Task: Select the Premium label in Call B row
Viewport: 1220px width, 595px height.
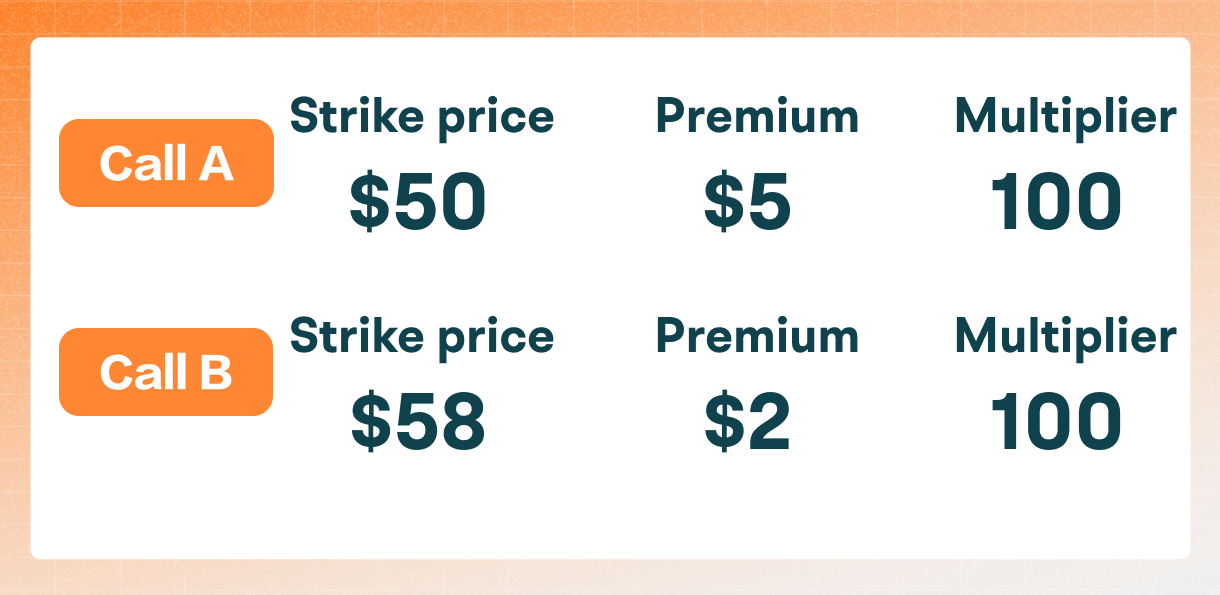Action: [x=757, y=336]
